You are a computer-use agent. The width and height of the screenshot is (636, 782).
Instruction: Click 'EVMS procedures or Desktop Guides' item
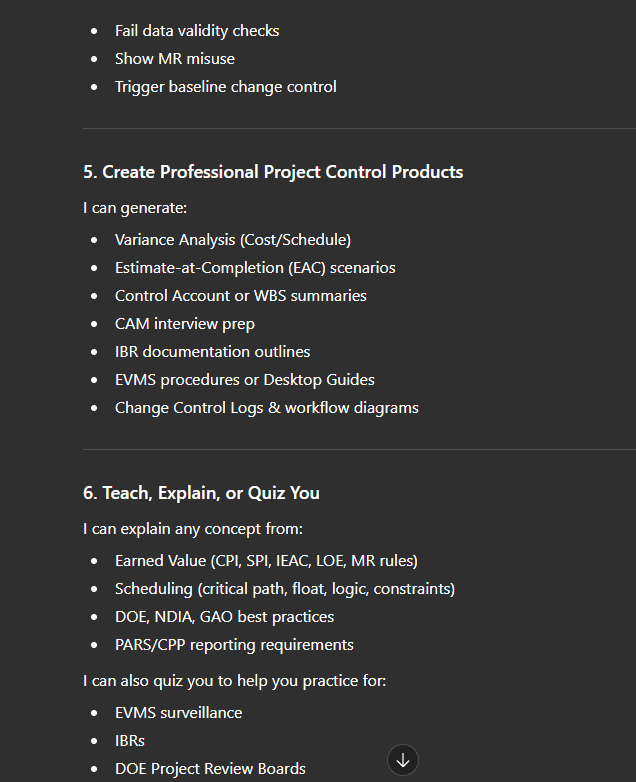tap(244, 380)
